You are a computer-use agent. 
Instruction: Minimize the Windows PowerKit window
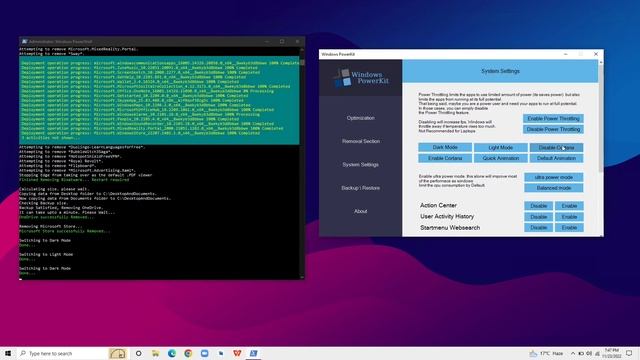click(x=565, y=54)
